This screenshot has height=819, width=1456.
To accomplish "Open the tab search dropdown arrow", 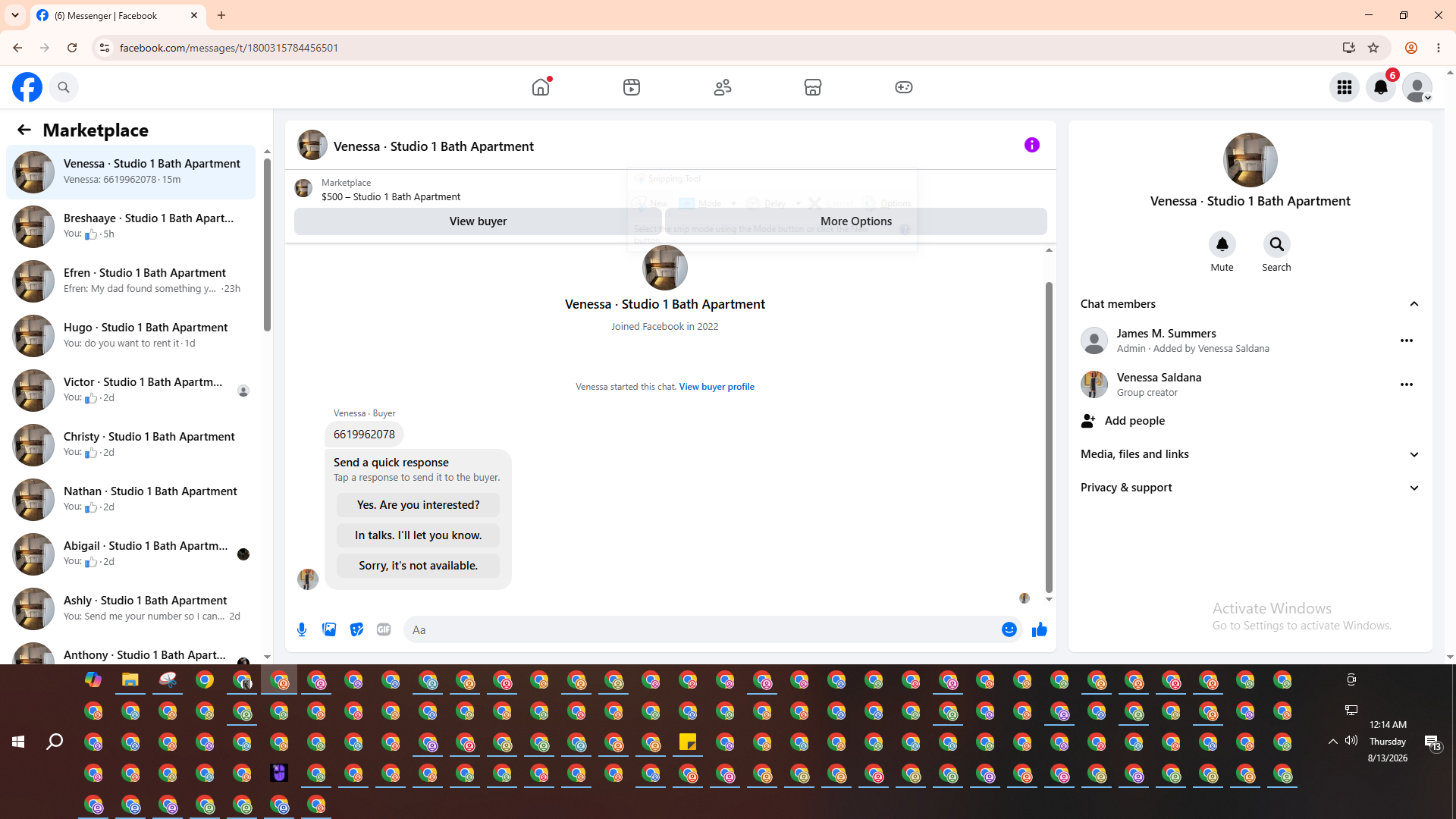I will click(x=15, y=15).
